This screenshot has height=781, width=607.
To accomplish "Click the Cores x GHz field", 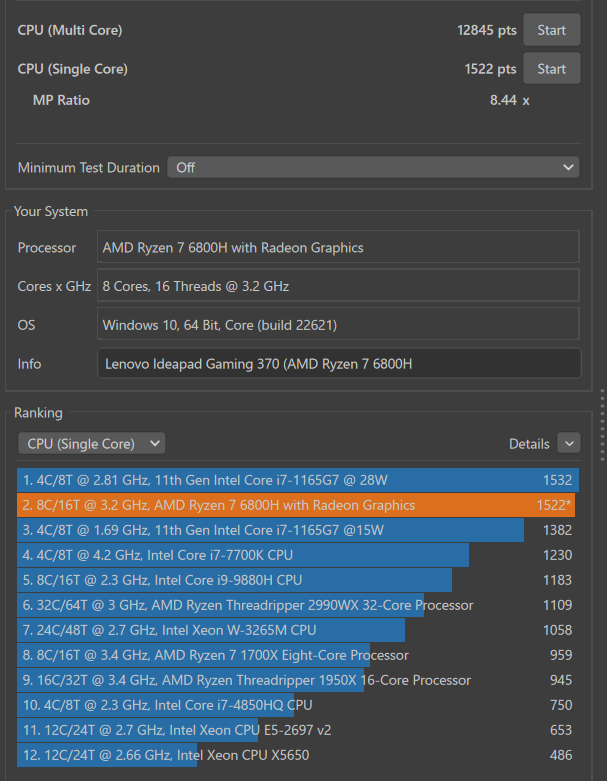I will 338,286.
